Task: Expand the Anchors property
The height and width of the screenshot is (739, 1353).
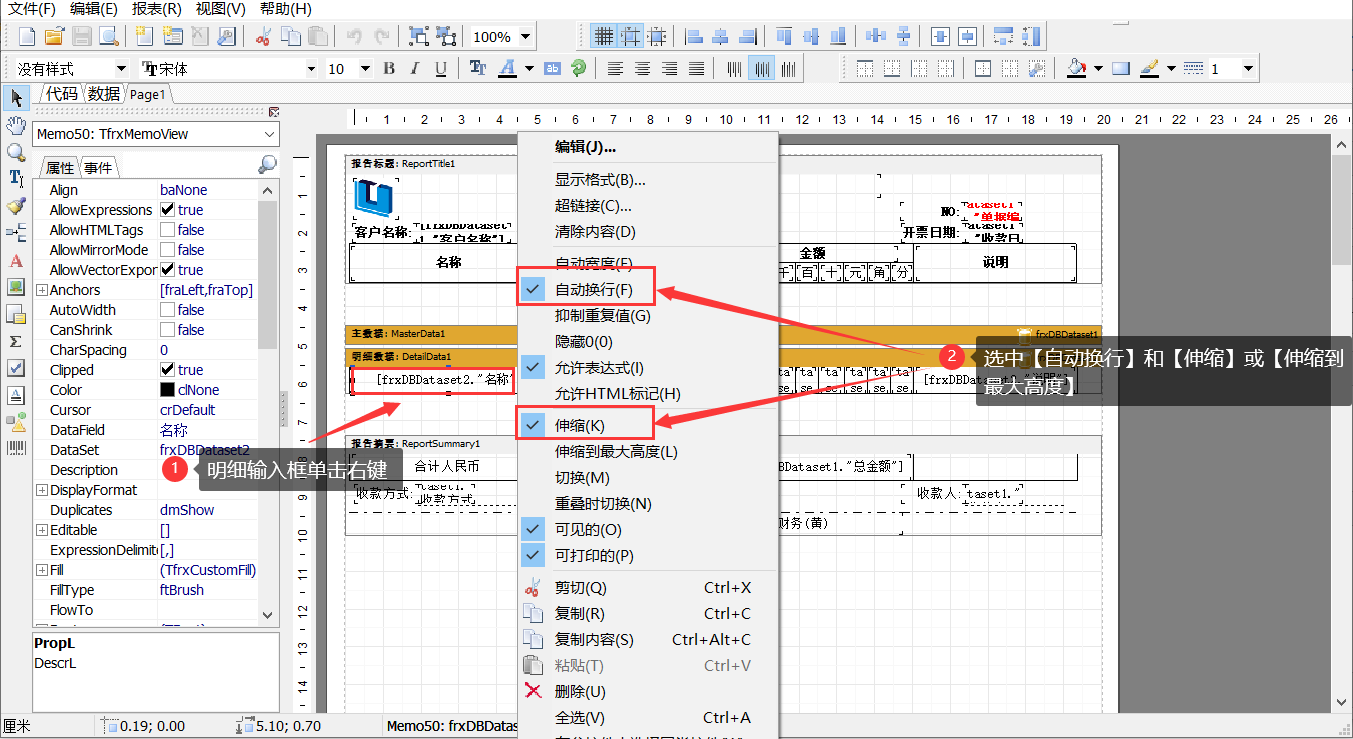Action: (x=41, y=290)
